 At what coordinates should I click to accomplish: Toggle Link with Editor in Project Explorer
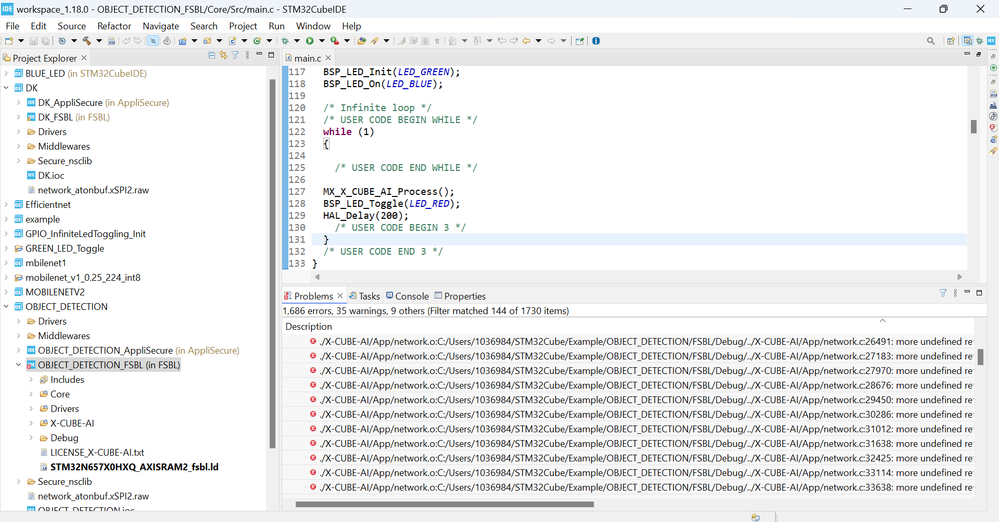click(x=223, y=56)
